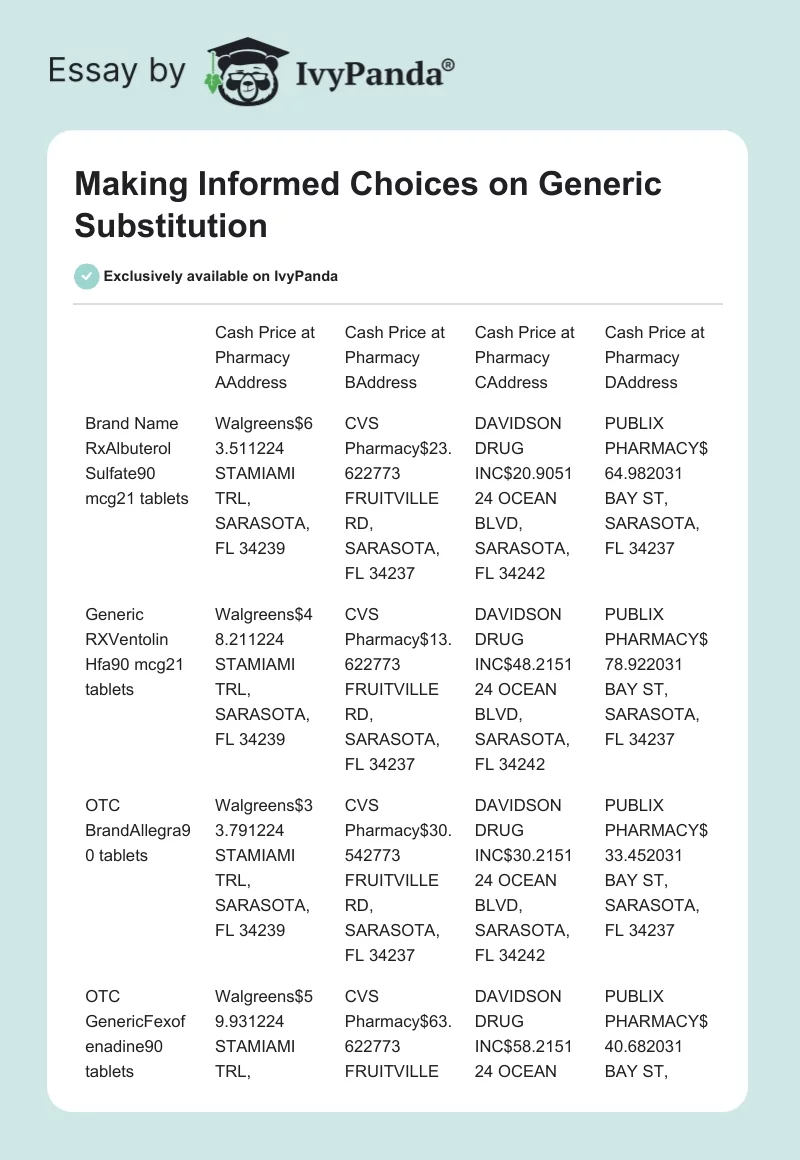This screenshot has height=1160, width=800.
Task: Click CVS Pharmacy cell in the Ventolin row
Action: click(x=395, y=689)
